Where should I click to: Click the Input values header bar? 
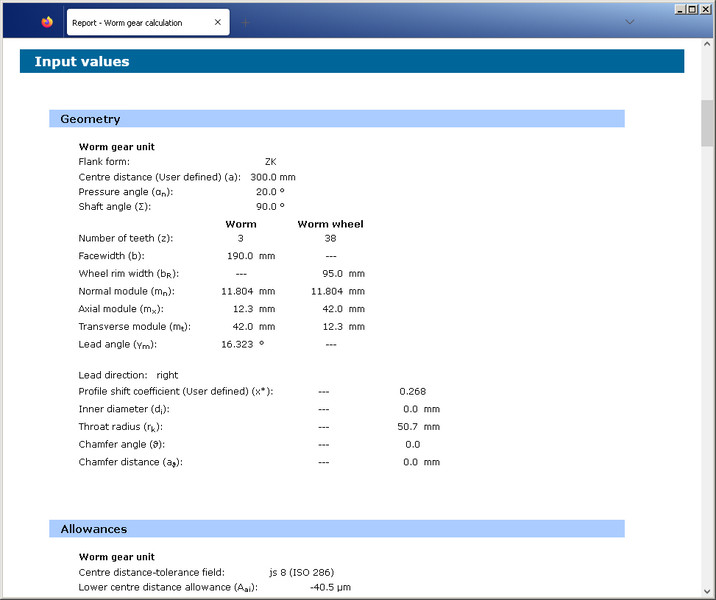351,61
